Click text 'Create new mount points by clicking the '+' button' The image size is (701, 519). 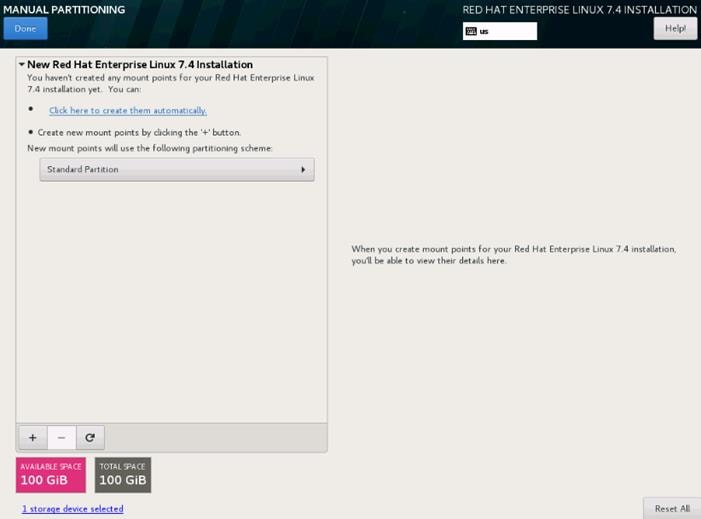click(139, 132)
